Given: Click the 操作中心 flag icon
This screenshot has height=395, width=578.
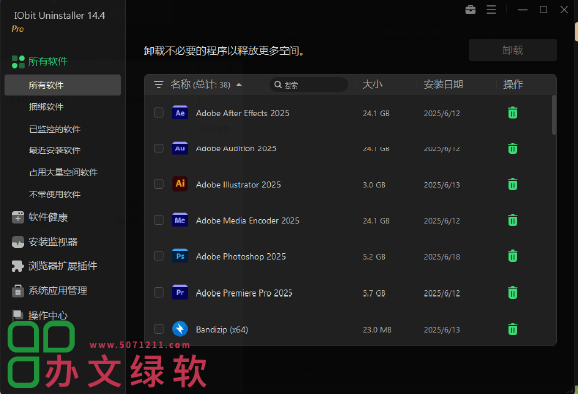Looking at the screenshot, I should point(18,315).
